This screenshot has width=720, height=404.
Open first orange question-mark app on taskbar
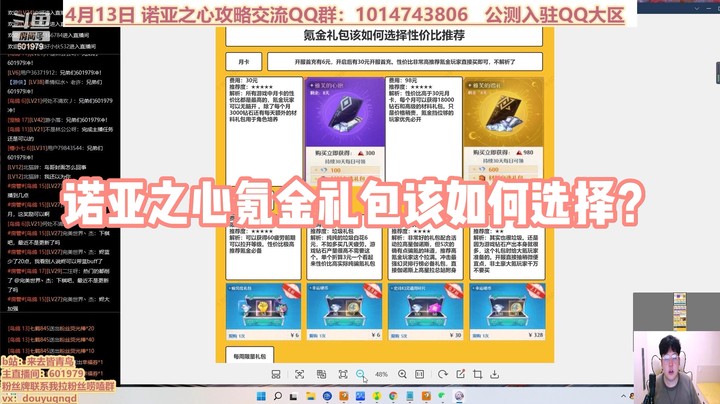coord(343,396)
